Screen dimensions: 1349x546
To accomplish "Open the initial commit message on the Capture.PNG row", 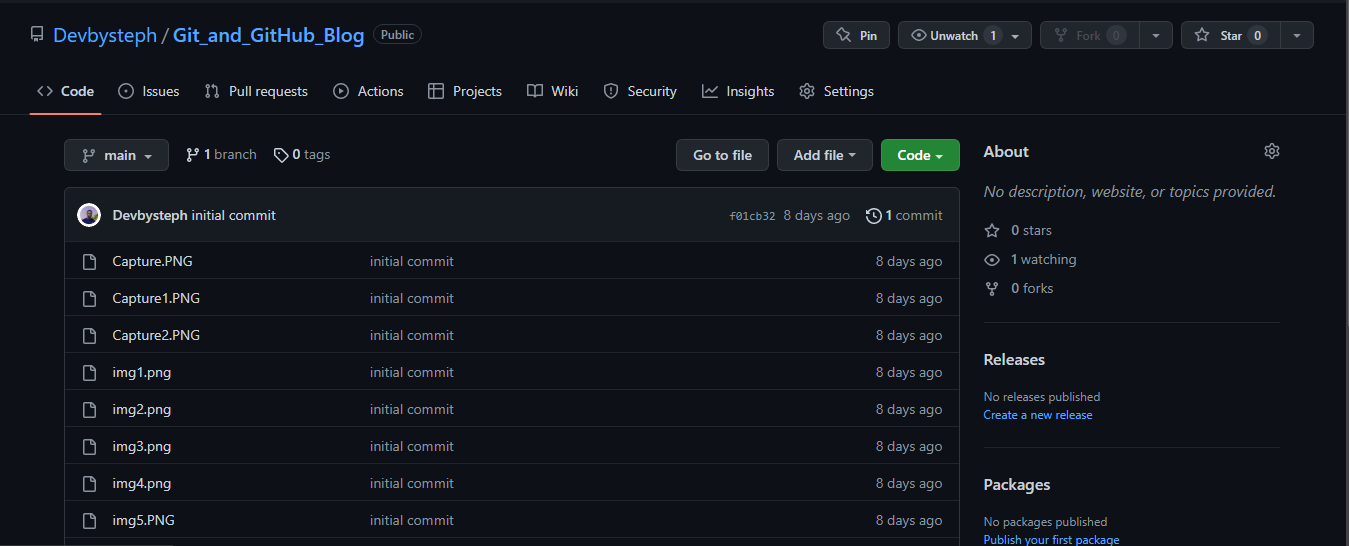I will (411, 261).
